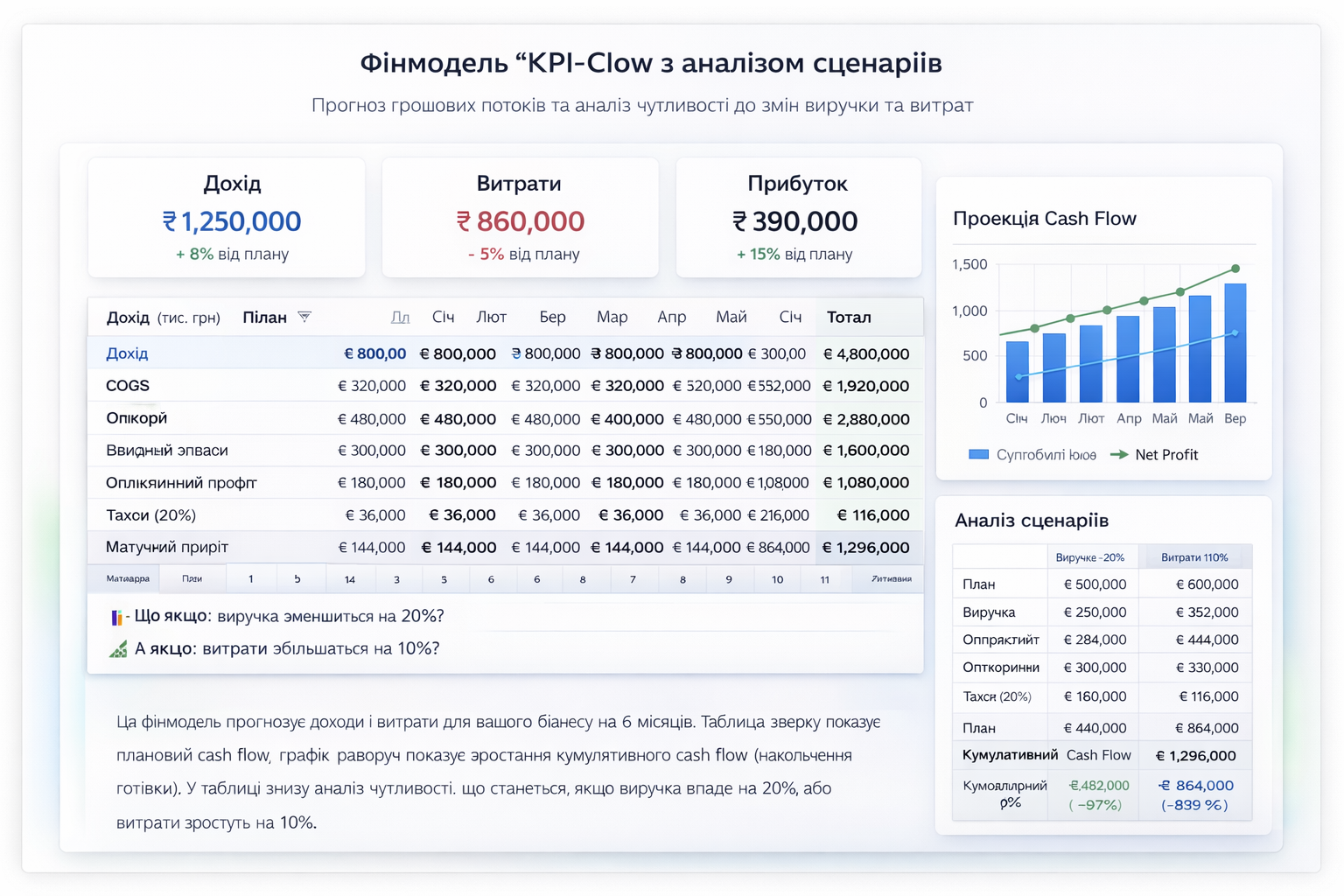Open the План dropdown in the table header

265,317
